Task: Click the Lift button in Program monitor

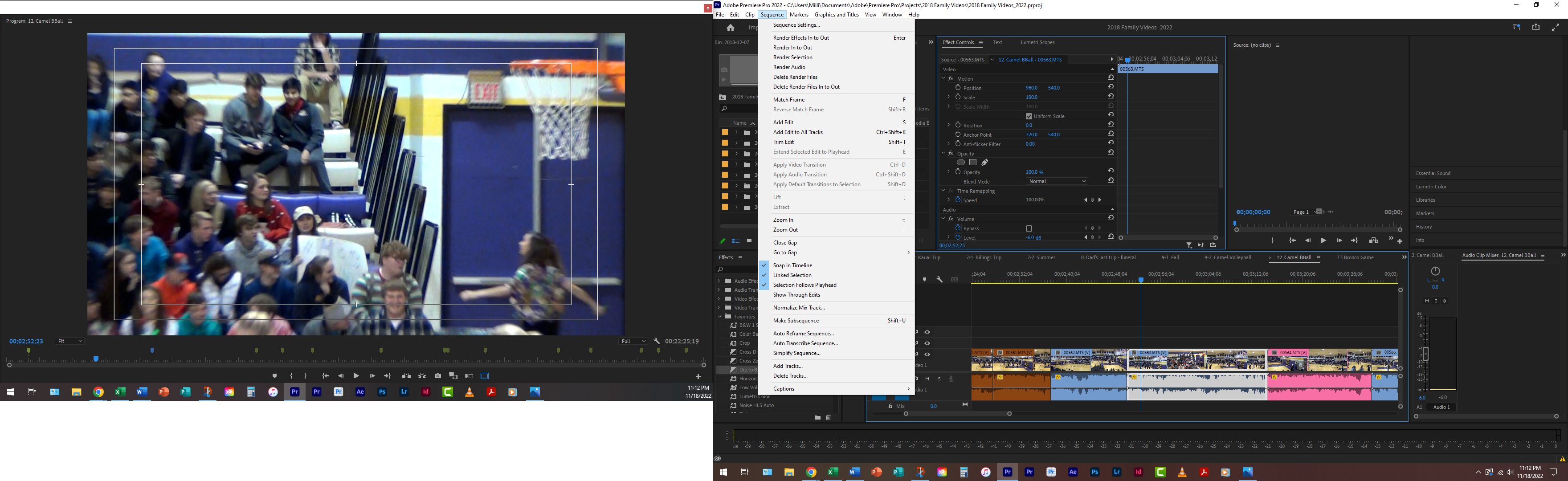Action: pyautogui.click(x=406, y=376)
